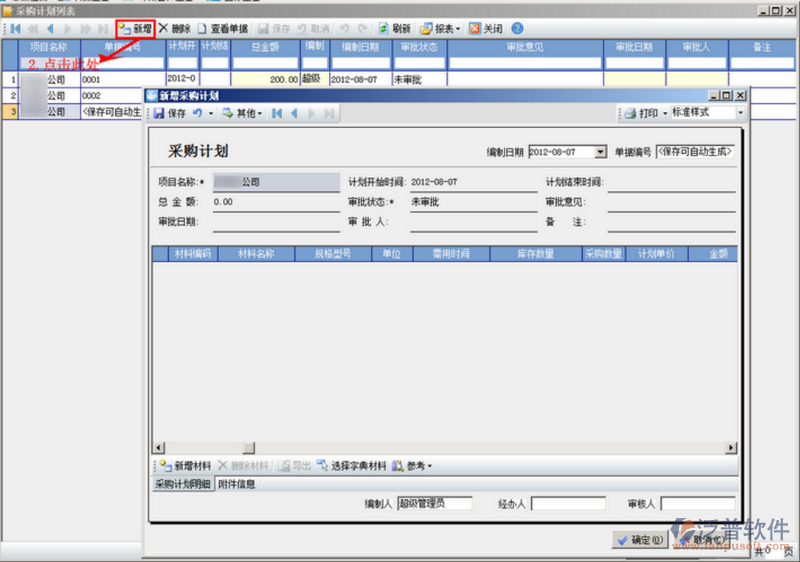
Task: Click the blue help question mark icon
Action: click(517, 29)
